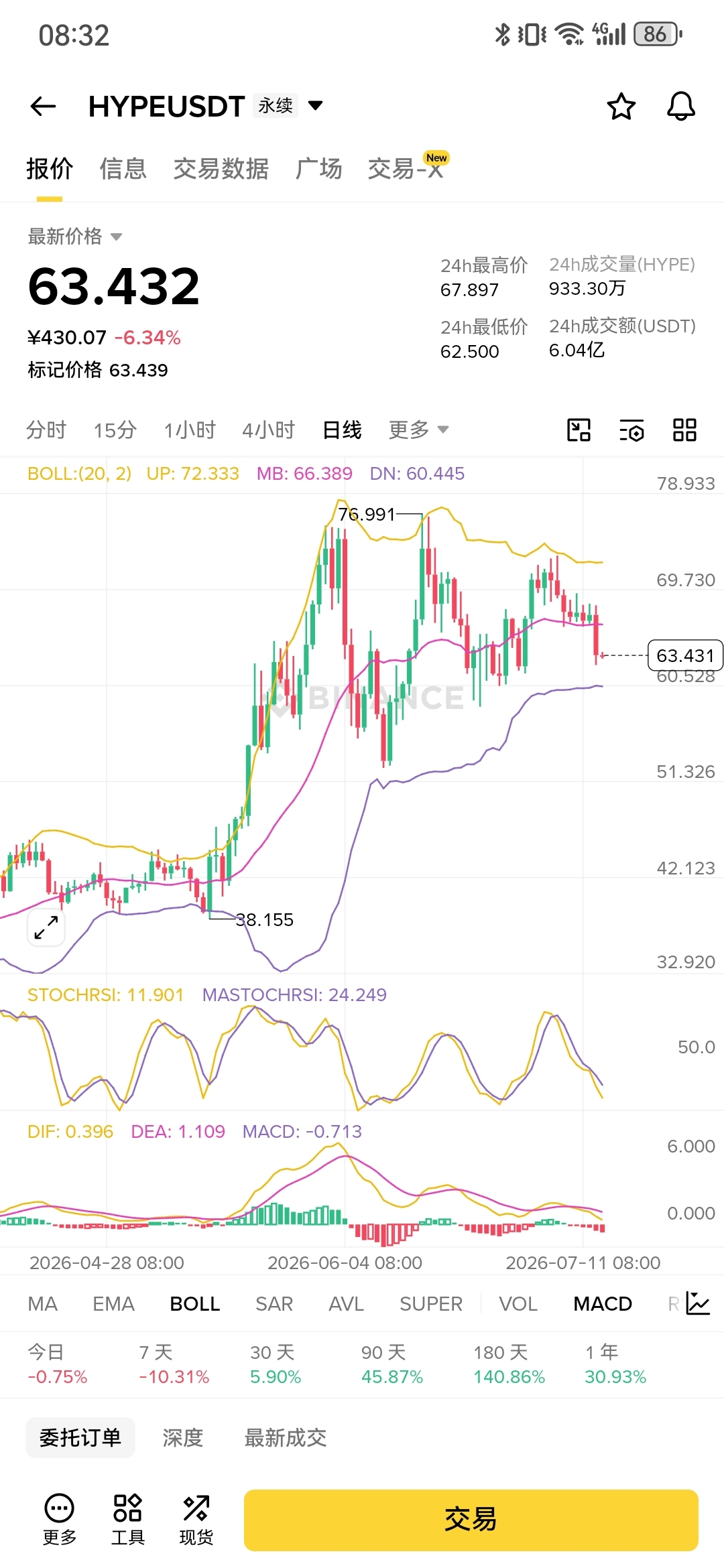Toggle the BOLL indicator
Screen dimensions: 724x1568
(x=195, y=1303)
